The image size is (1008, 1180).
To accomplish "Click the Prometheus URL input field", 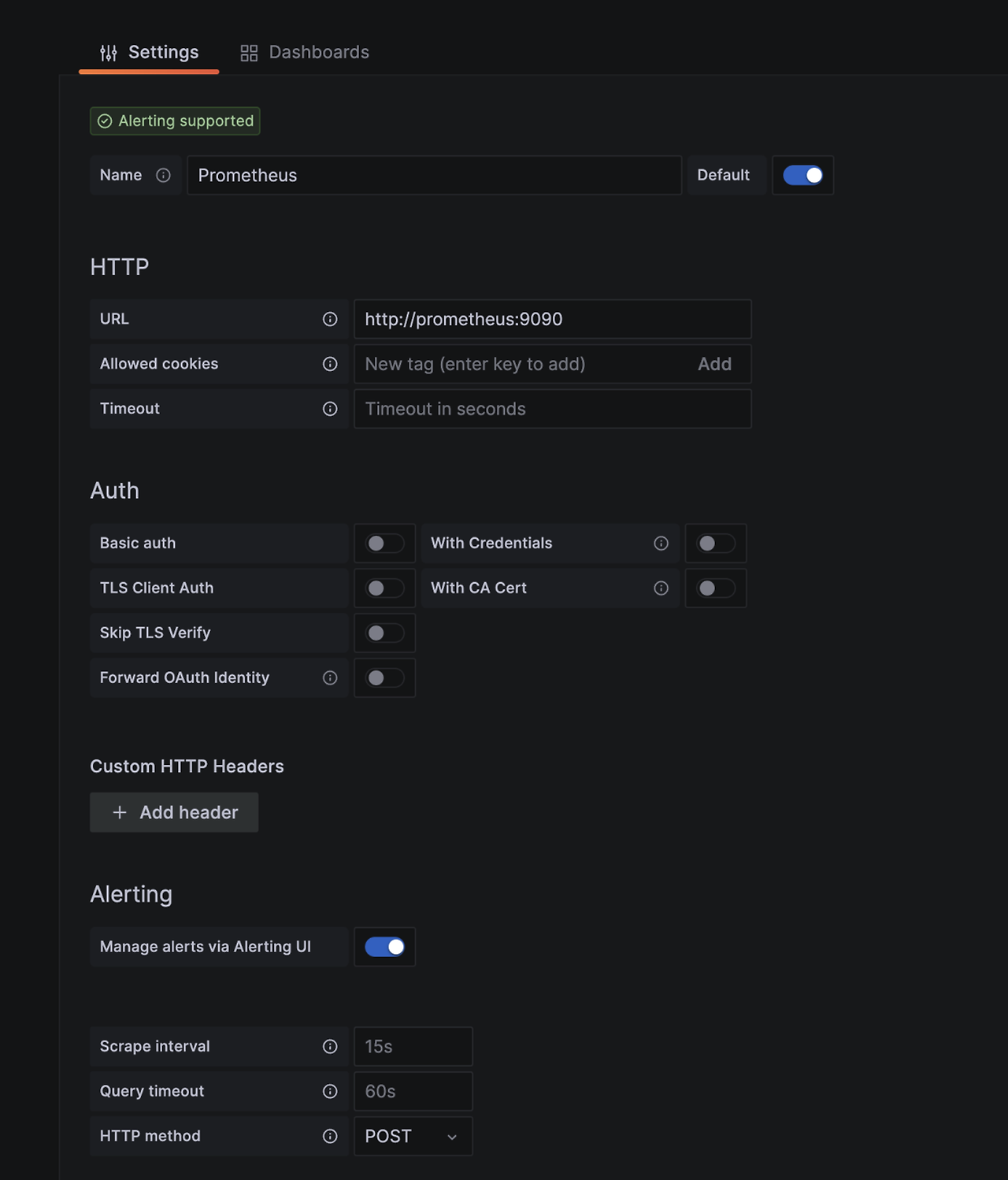I will click(x=553, y=319).
